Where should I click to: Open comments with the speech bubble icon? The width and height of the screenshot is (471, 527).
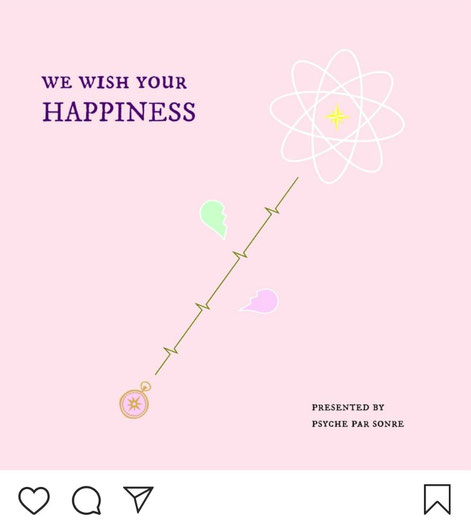[87, 500]
